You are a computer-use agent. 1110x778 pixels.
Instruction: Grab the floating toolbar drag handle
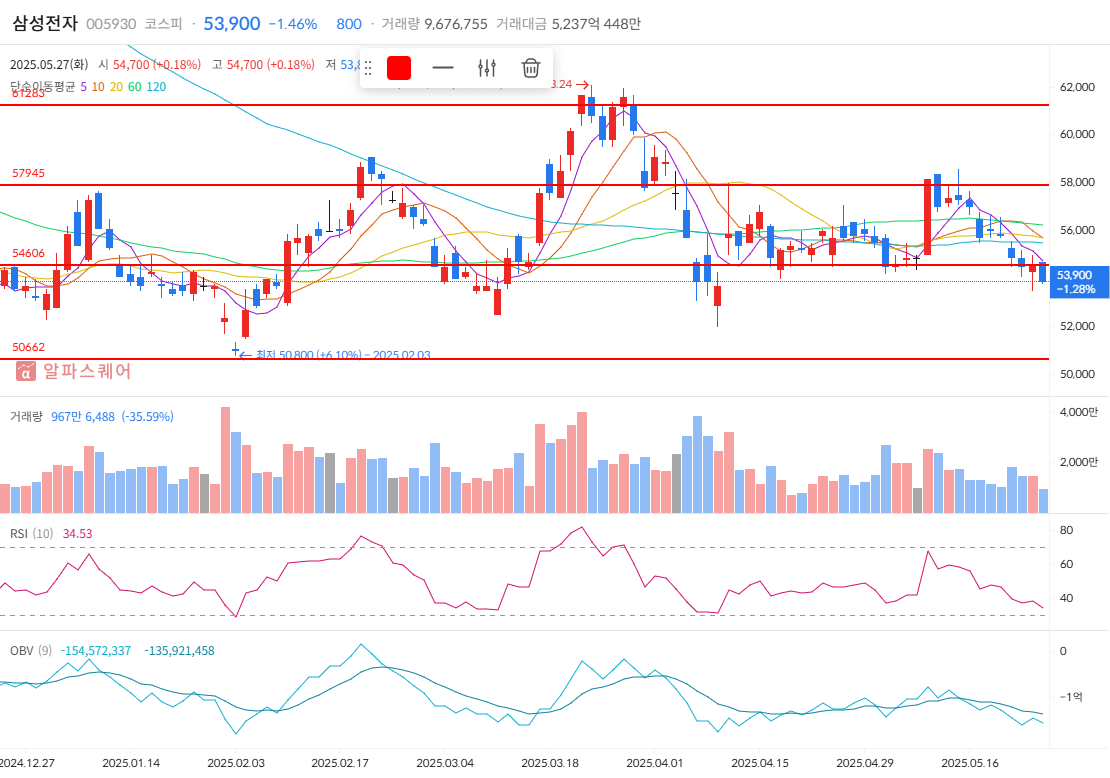pos(368,68)
